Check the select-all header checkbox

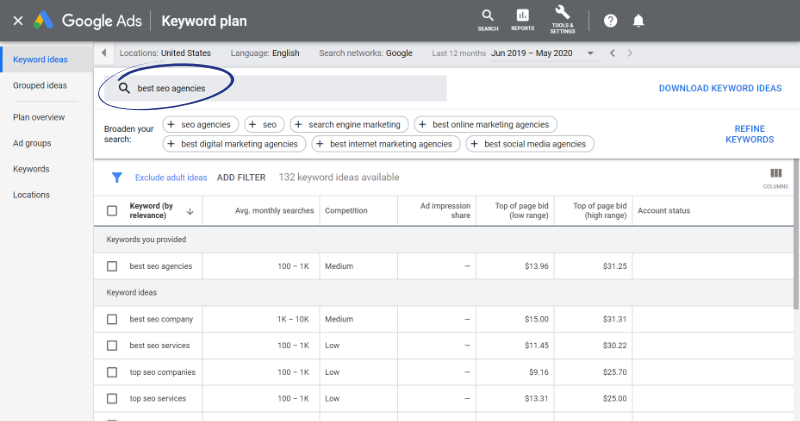[x=112, y=210]
